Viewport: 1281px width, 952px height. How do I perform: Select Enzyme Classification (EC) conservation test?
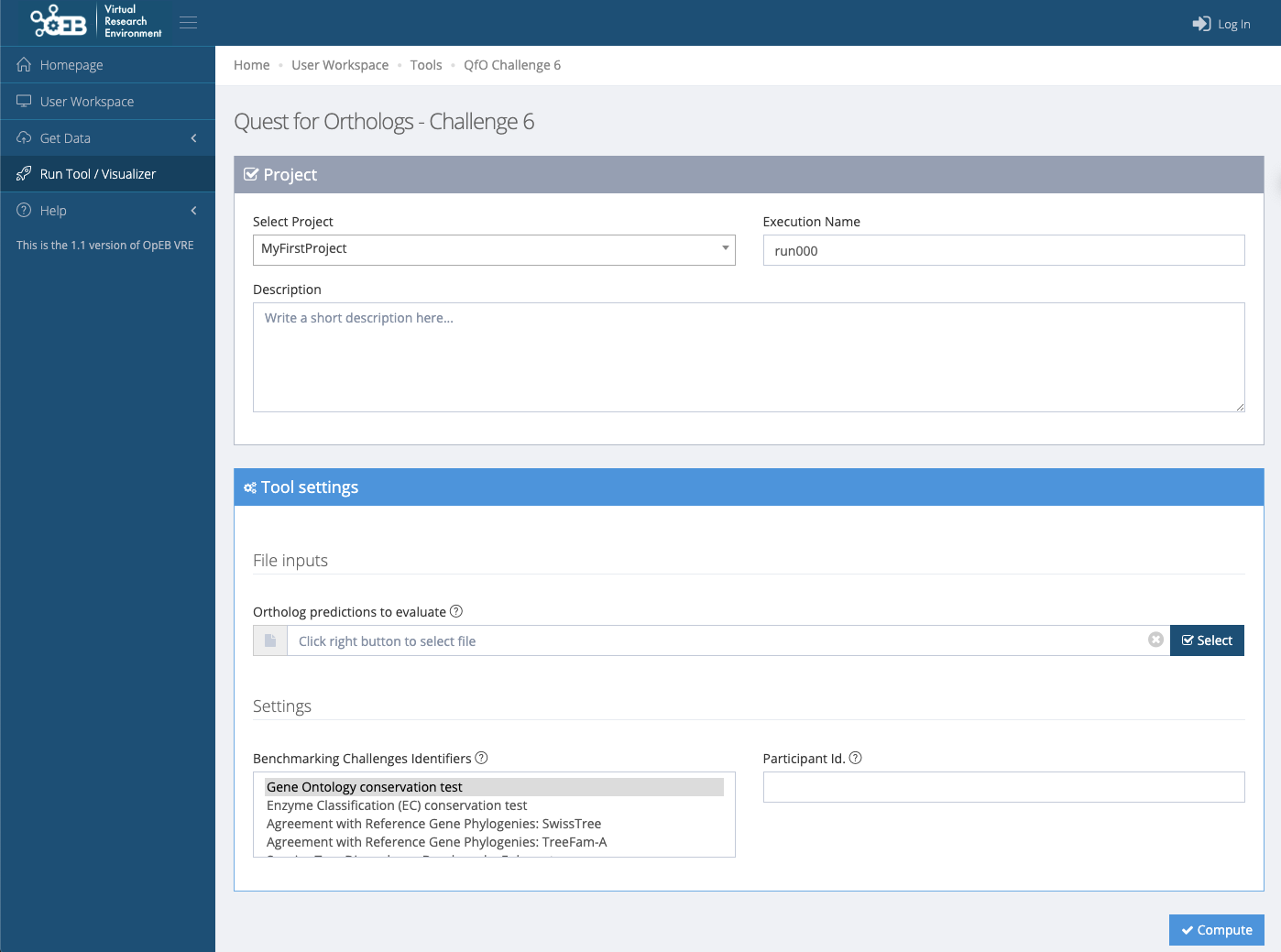click(494, 805)
